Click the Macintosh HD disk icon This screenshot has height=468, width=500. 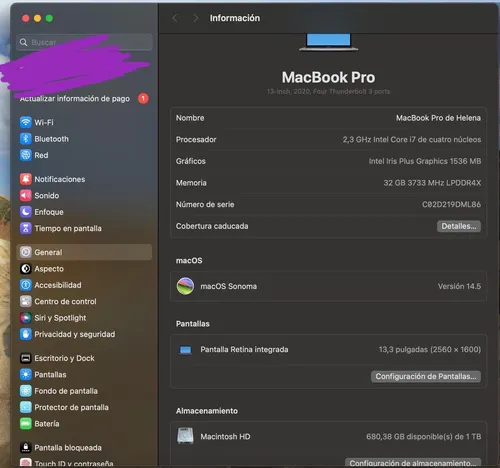[x=185, y=436]
